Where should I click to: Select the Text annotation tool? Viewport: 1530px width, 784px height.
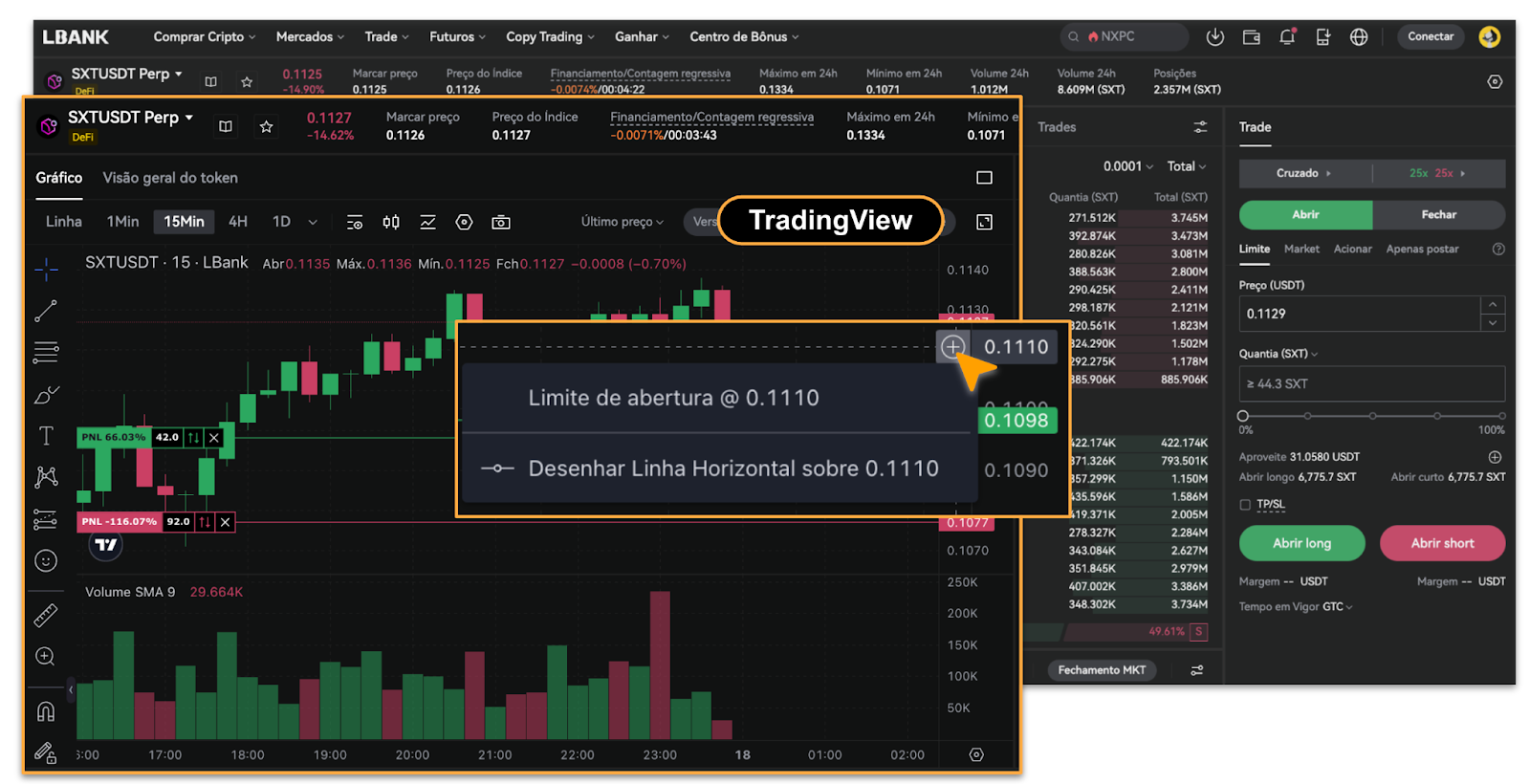[x=46, y=436]
